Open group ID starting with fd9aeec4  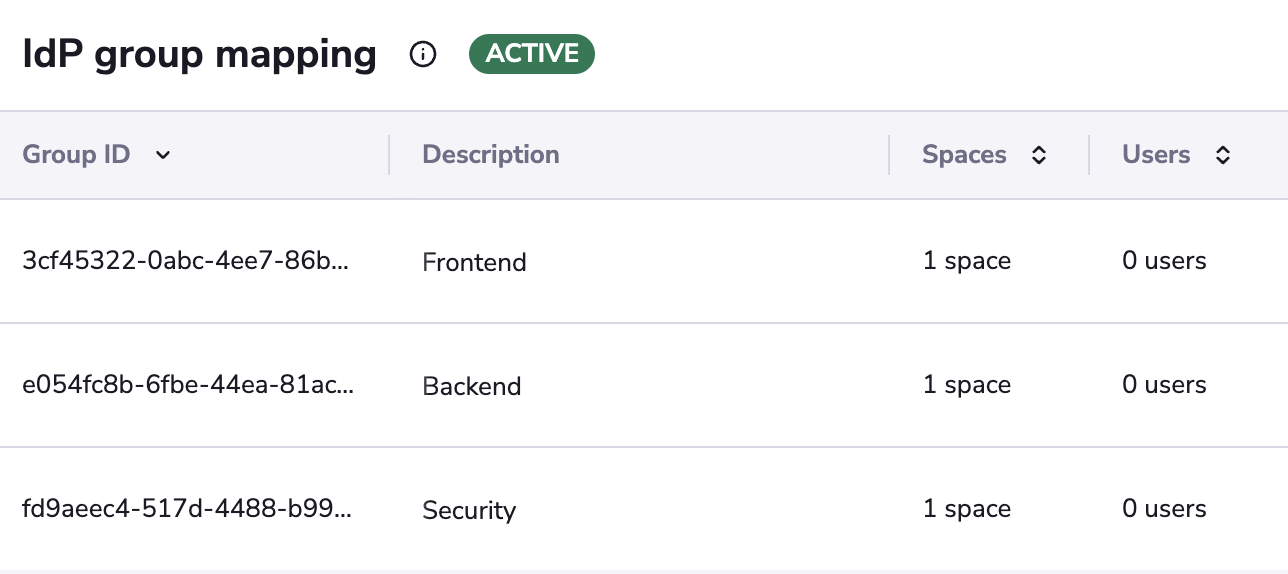click(186, 509)
